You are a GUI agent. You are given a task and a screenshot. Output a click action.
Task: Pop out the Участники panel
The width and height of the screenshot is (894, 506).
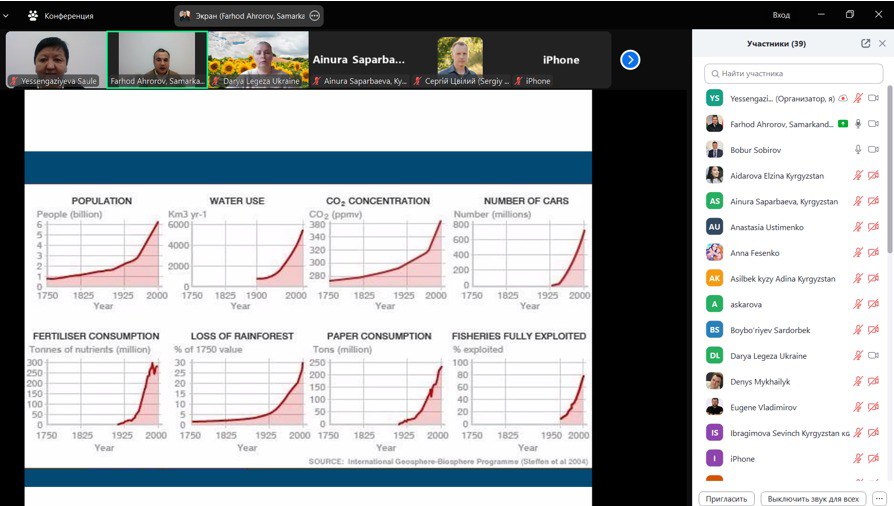(x=865, y=43)
